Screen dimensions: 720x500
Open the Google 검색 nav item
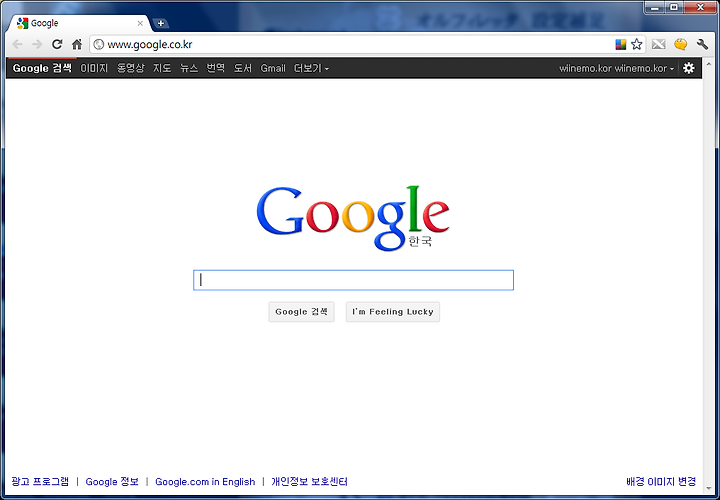point(42,68)
